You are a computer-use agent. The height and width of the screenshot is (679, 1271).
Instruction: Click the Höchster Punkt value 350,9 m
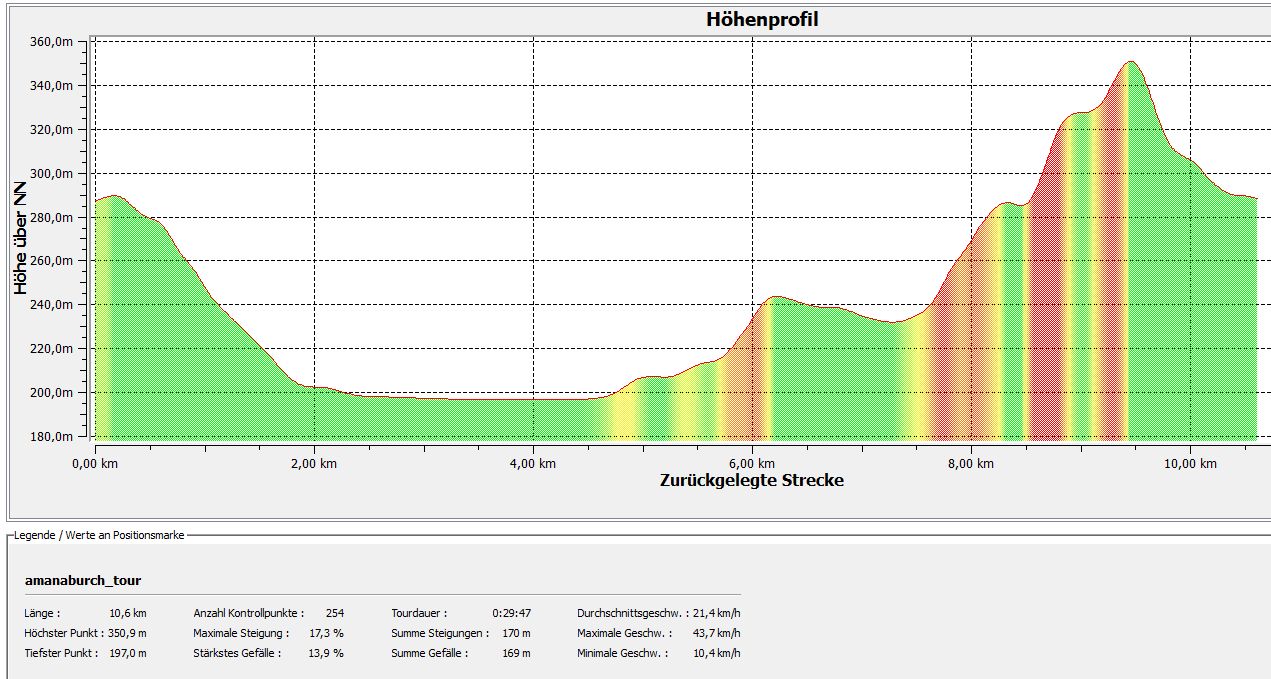[127, 633]
